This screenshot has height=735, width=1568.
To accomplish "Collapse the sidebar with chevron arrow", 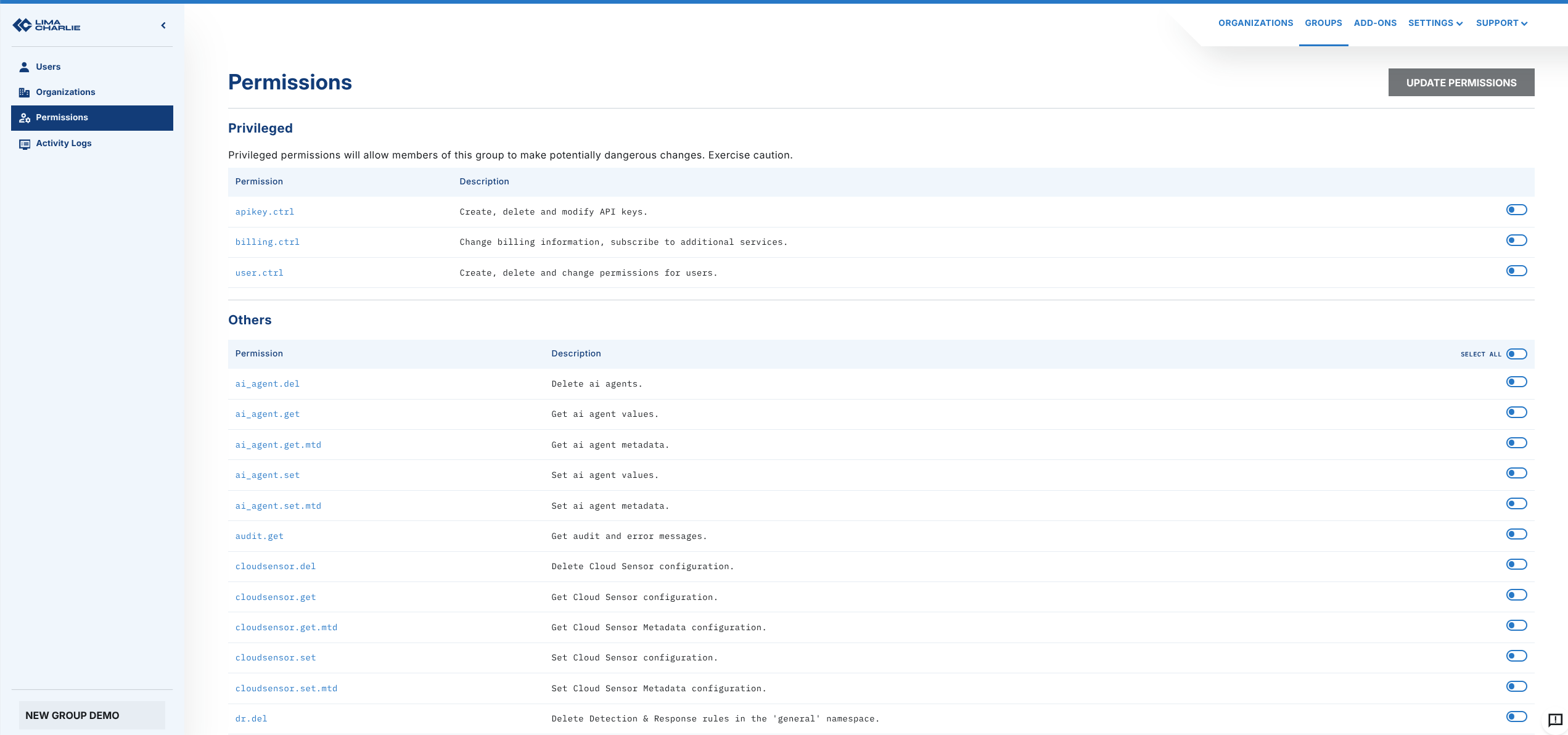I will [x=163, y=25].
